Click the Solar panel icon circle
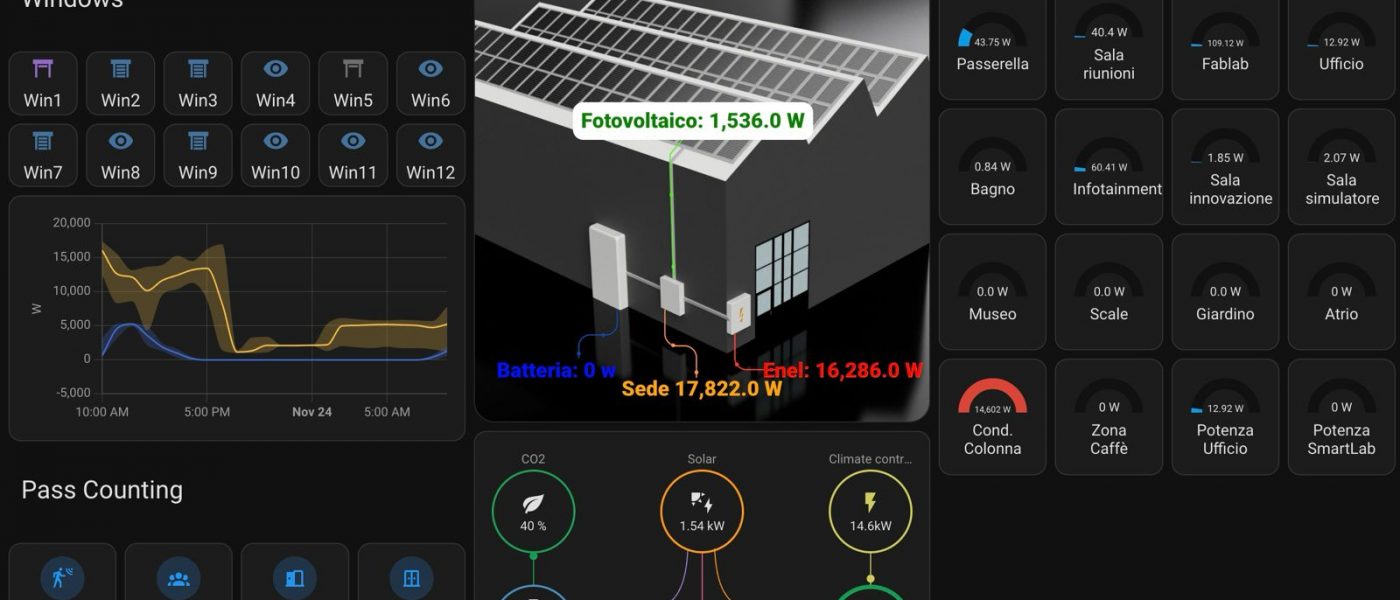 pos(702,511)
